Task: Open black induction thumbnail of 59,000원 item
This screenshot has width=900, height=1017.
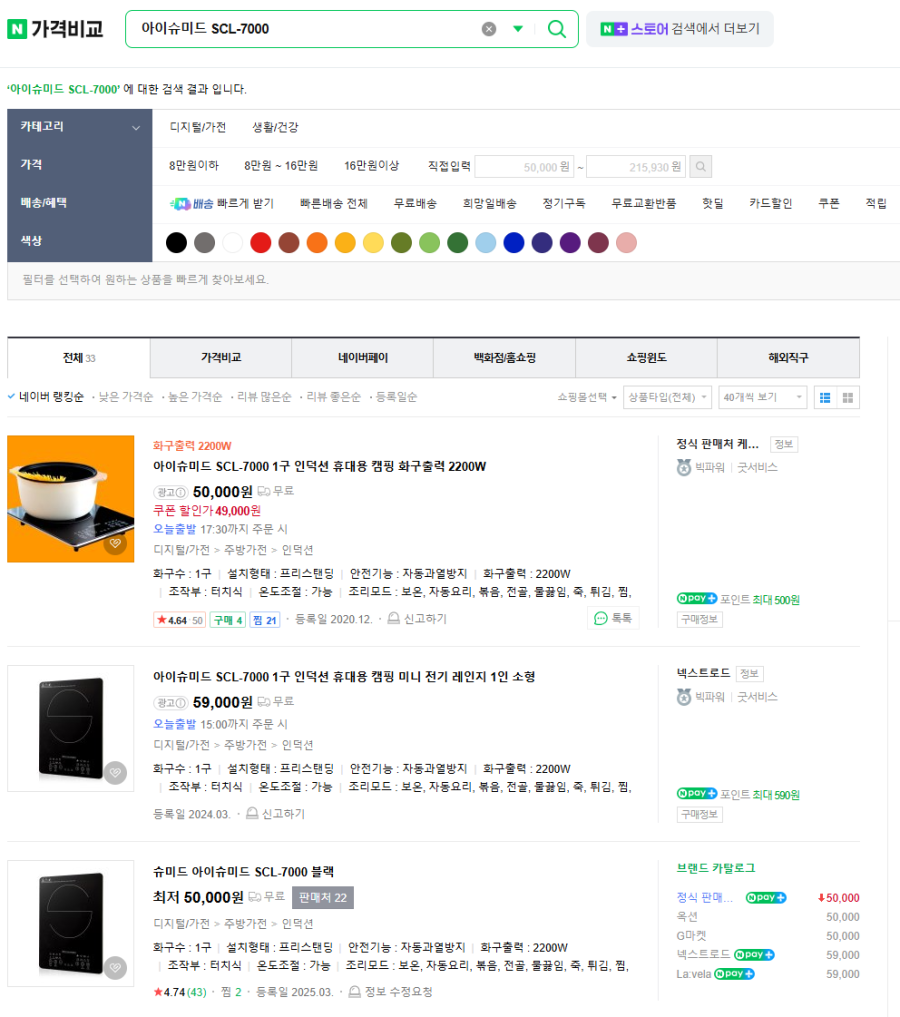Action: [x=71, y=728]
